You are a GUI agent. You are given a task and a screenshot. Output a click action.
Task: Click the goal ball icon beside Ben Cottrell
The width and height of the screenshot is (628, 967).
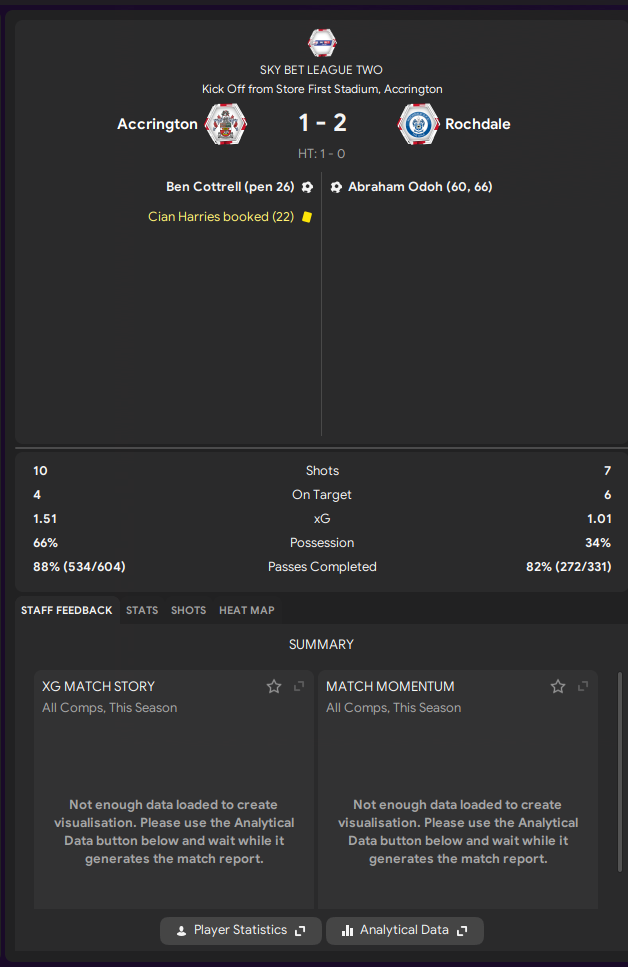pos(307,187)
